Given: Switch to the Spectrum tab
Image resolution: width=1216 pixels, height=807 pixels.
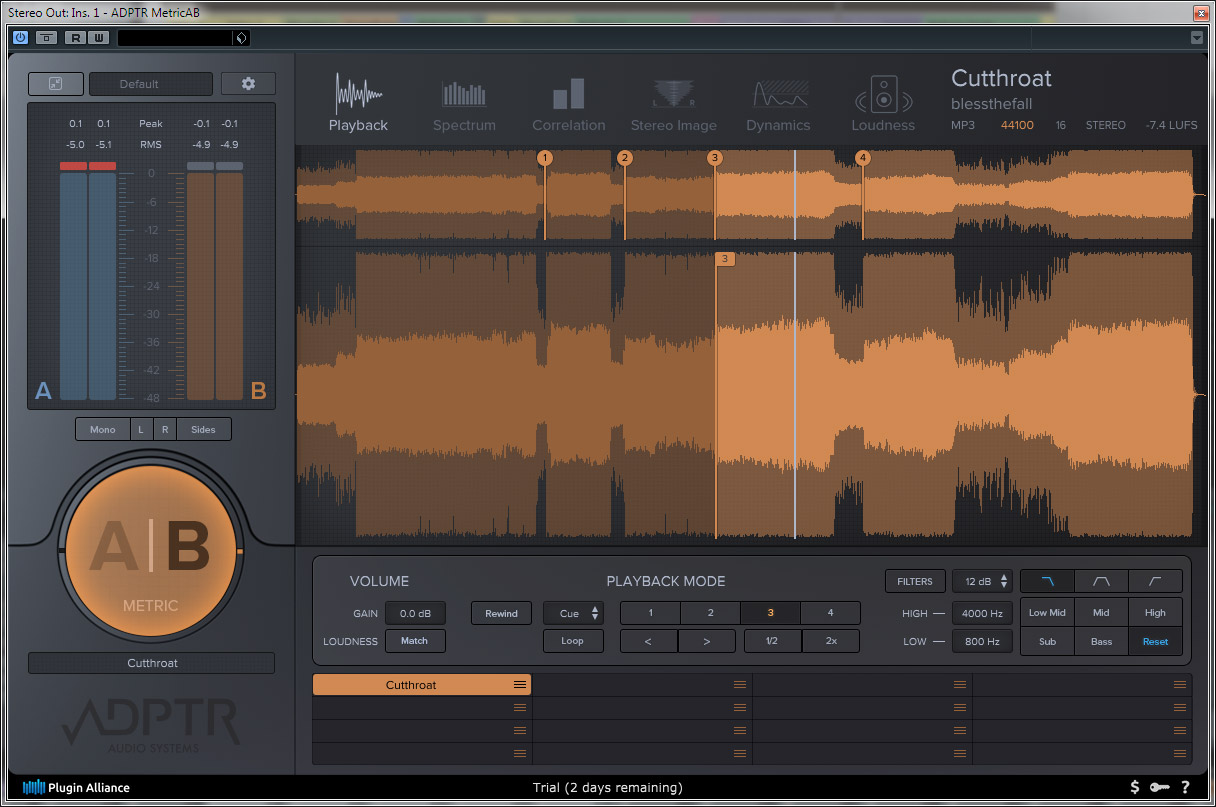Looking at the screenshot, I should click(464, 105).
